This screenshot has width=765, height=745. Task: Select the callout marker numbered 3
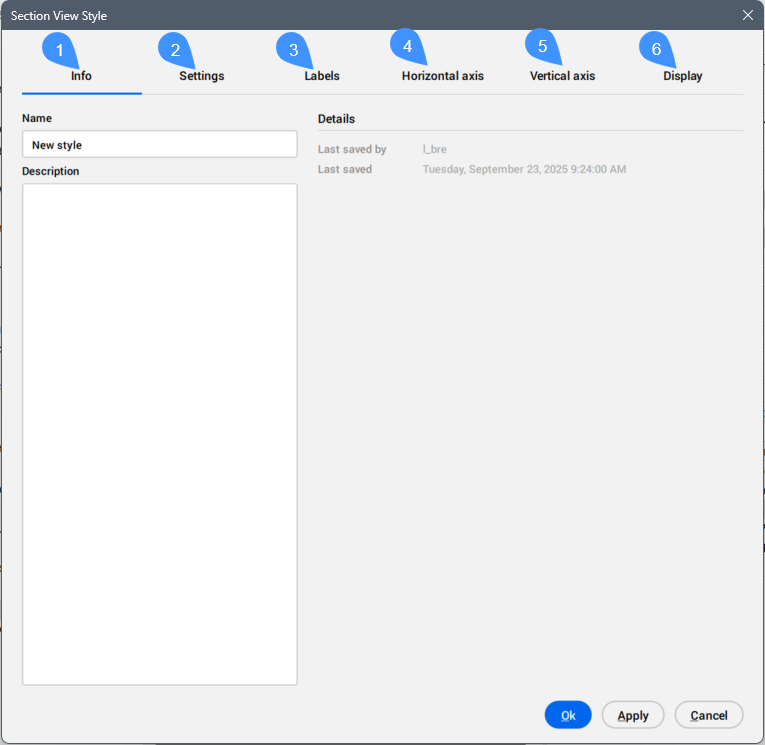[x=293, y=50]
